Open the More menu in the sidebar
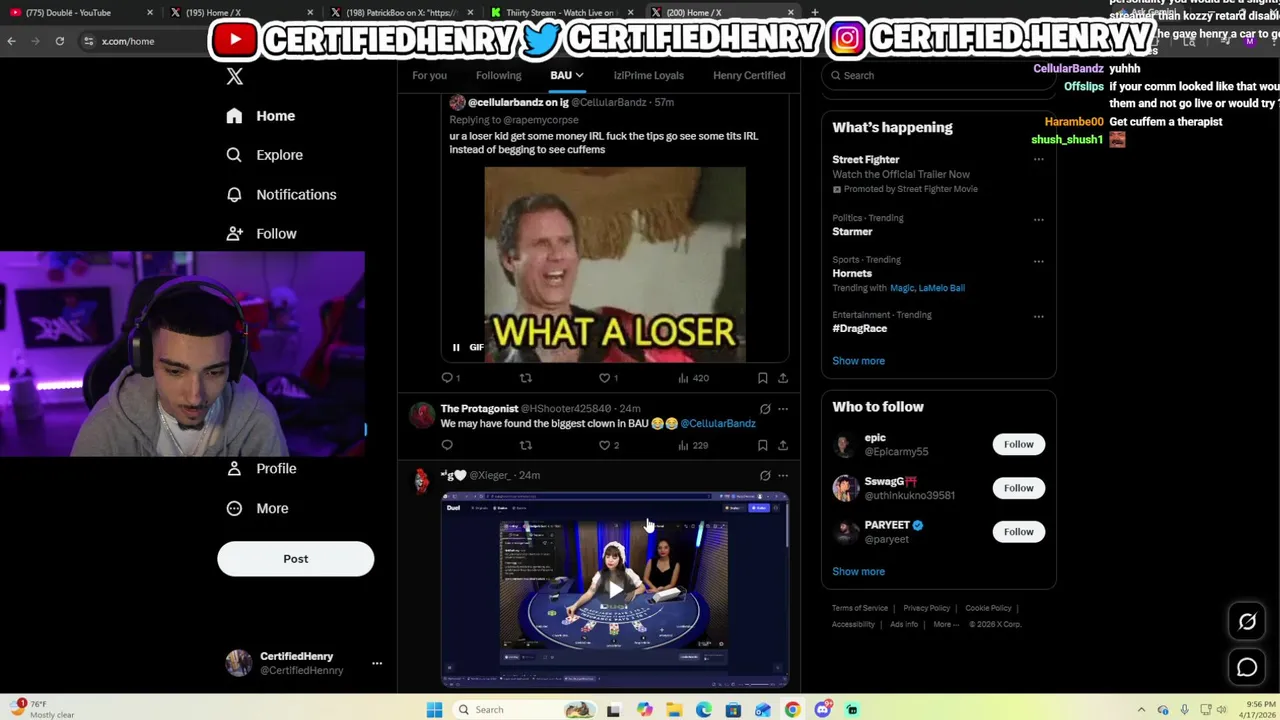This screenshot has width=1280, height=720. pos(257,509)
